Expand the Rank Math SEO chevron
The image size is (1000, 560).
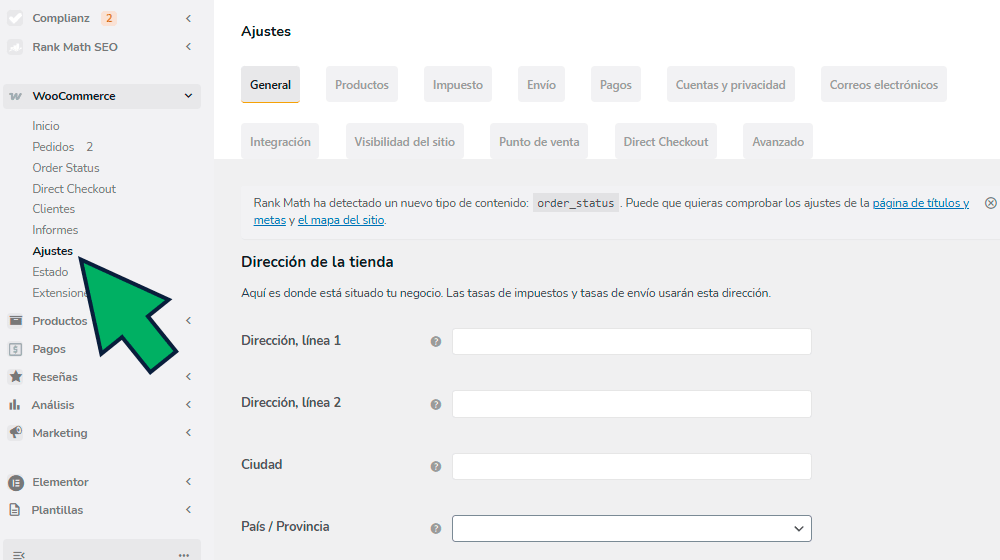point(189,47)
